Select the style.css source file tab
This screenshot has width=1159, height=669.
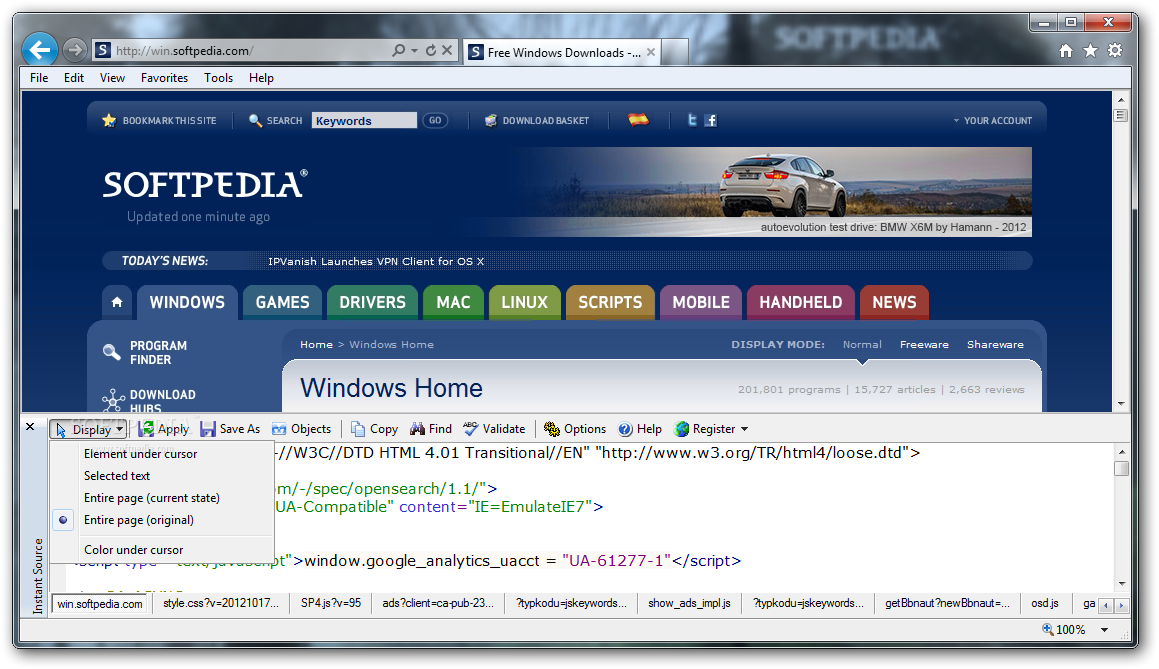pos(221,603)
